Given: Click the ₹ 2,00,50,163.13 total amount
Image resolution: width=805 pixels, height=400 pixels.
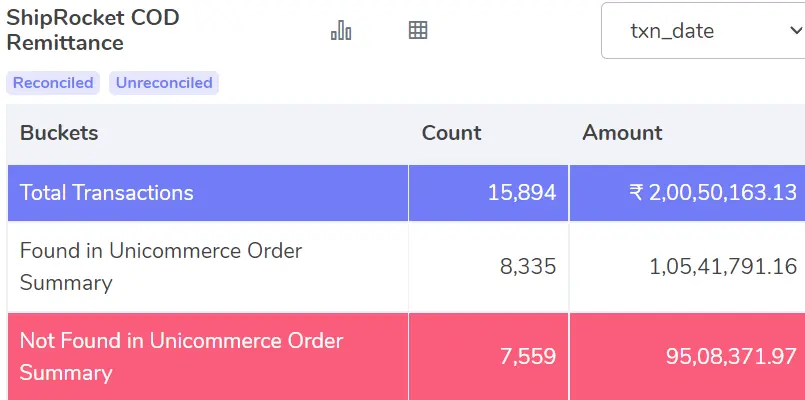Looking at the screenshot, I should pos(713,193).
